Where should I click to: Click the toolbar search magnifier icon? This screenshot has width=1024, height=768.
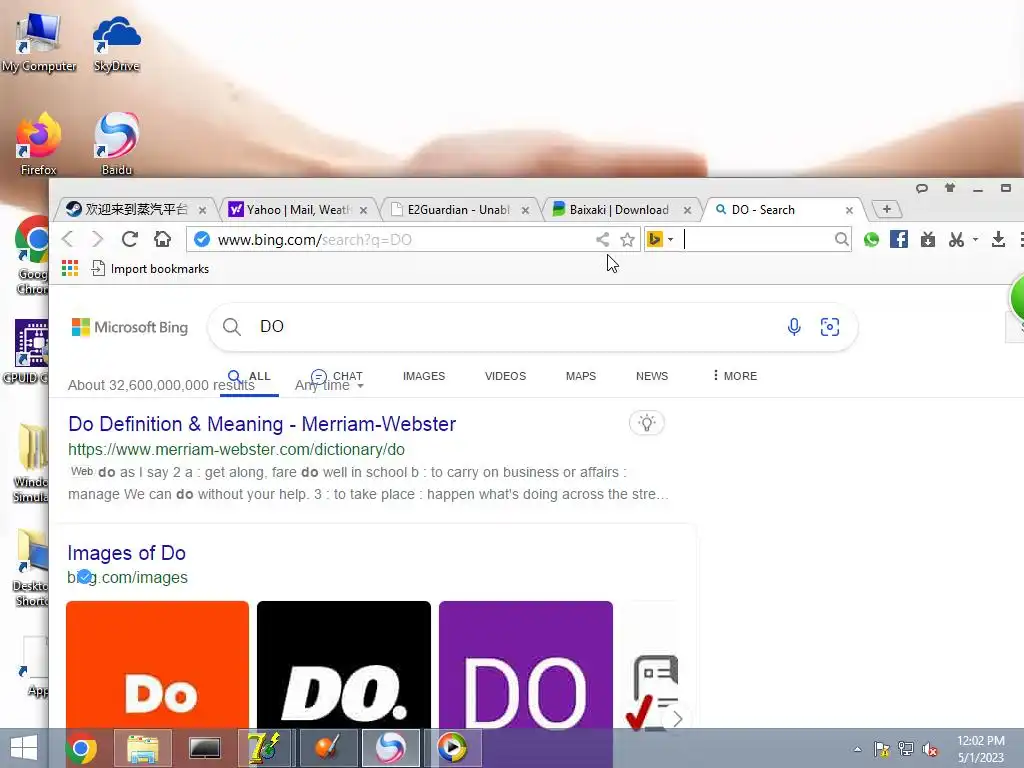click(842, 240)
